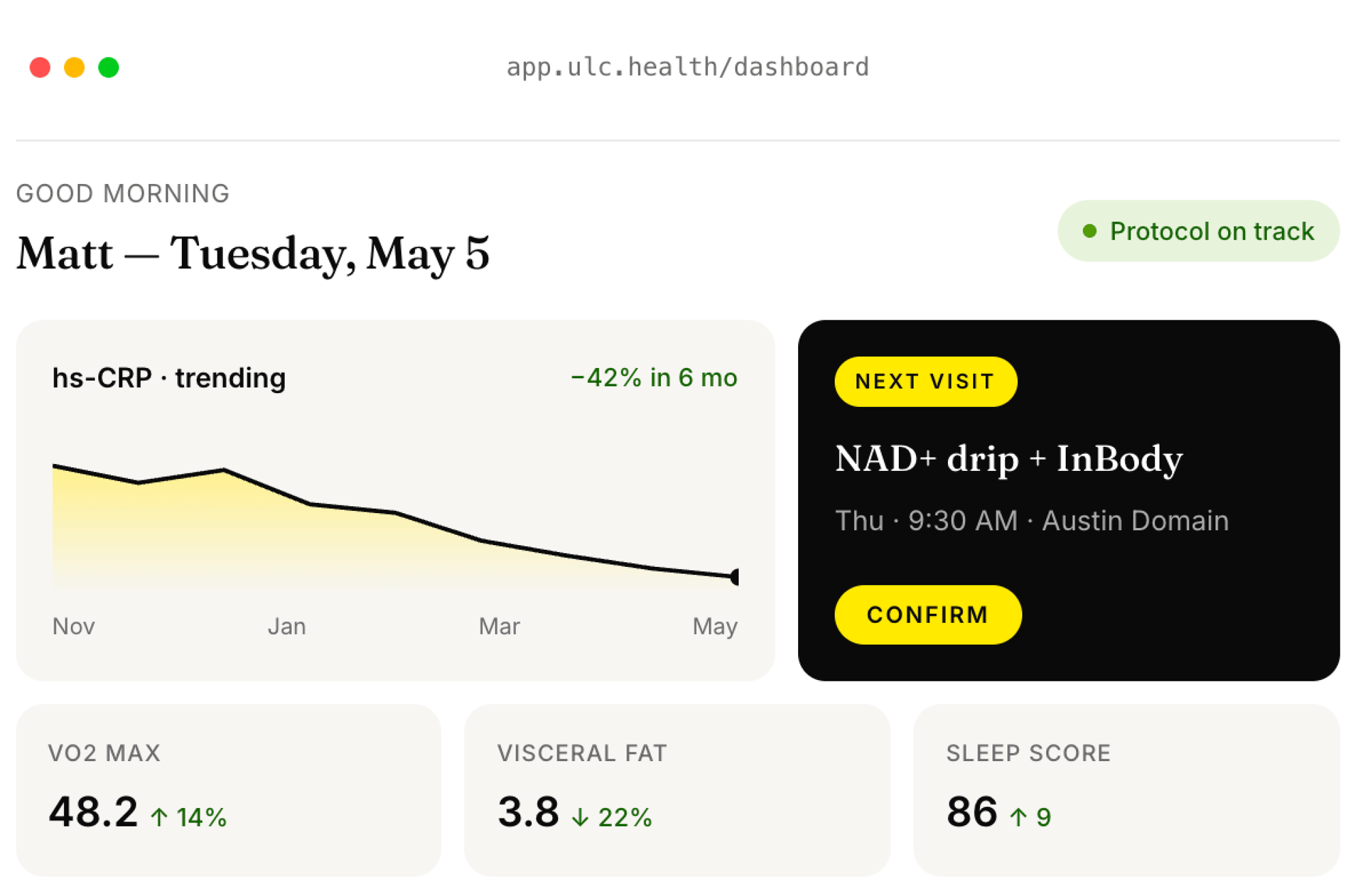1363x896 pixels.
Task: Select the Jan label on chart axis
Action: coord(287,626)
